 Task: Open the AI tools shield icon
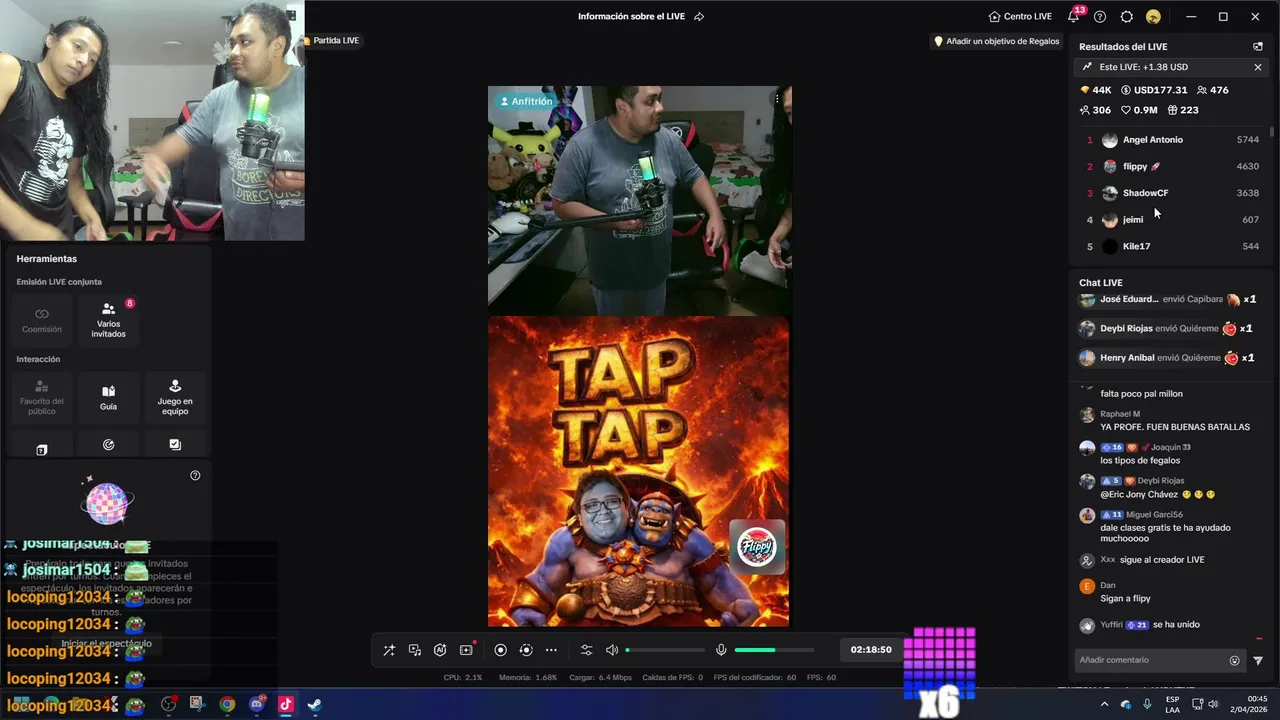[440, 650]
